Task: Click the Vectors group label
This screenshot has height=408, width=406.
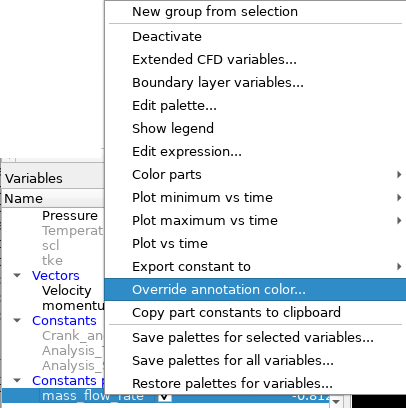Action: coord(56,275)
